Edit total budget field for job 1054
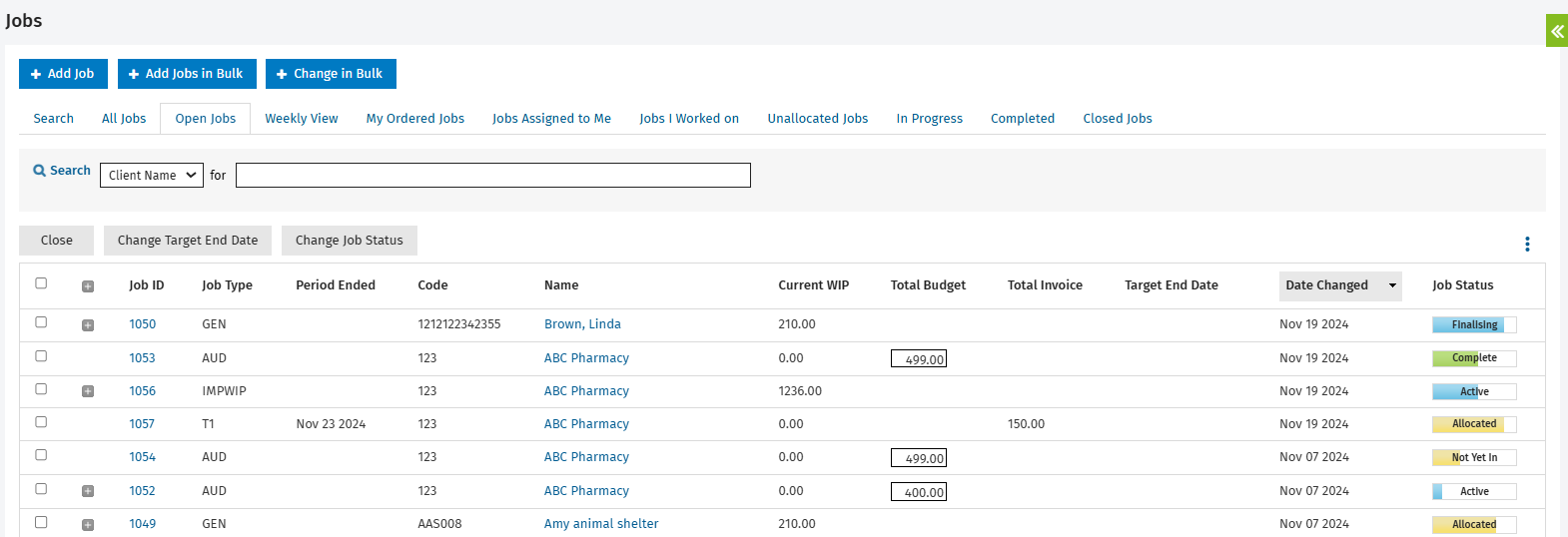 (919, 458)
